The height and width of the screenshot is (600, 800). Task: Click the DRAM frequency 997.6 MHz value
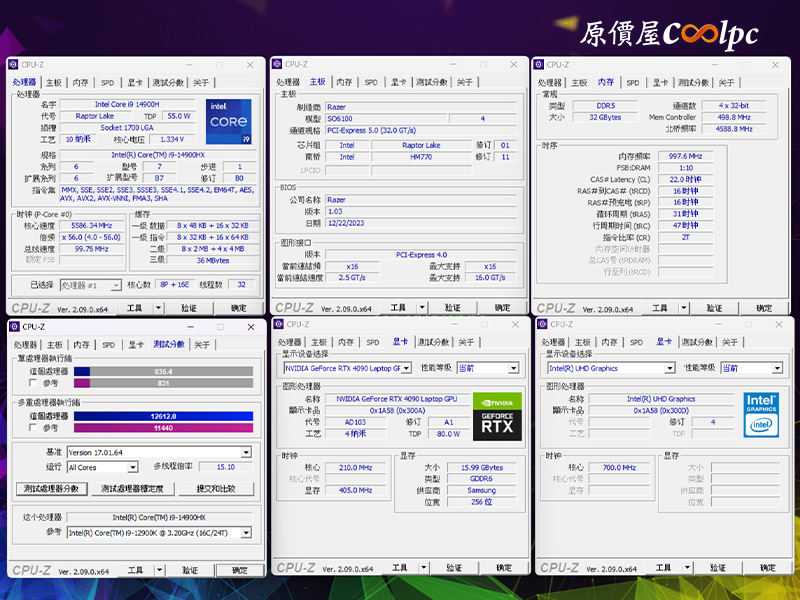pos(685,156)
